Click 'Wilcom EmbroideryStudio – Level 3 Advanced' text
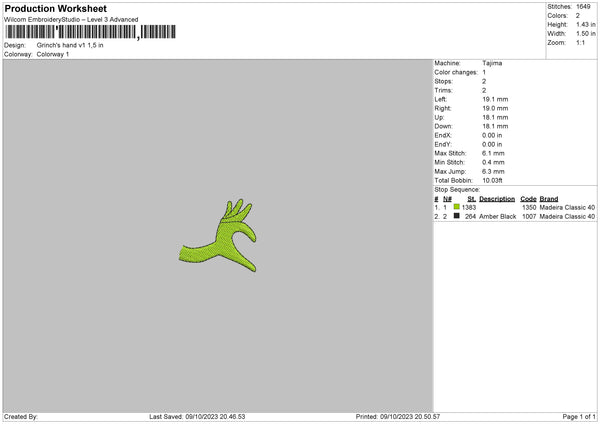Screen dimensions: 600x424 (71, 20)
